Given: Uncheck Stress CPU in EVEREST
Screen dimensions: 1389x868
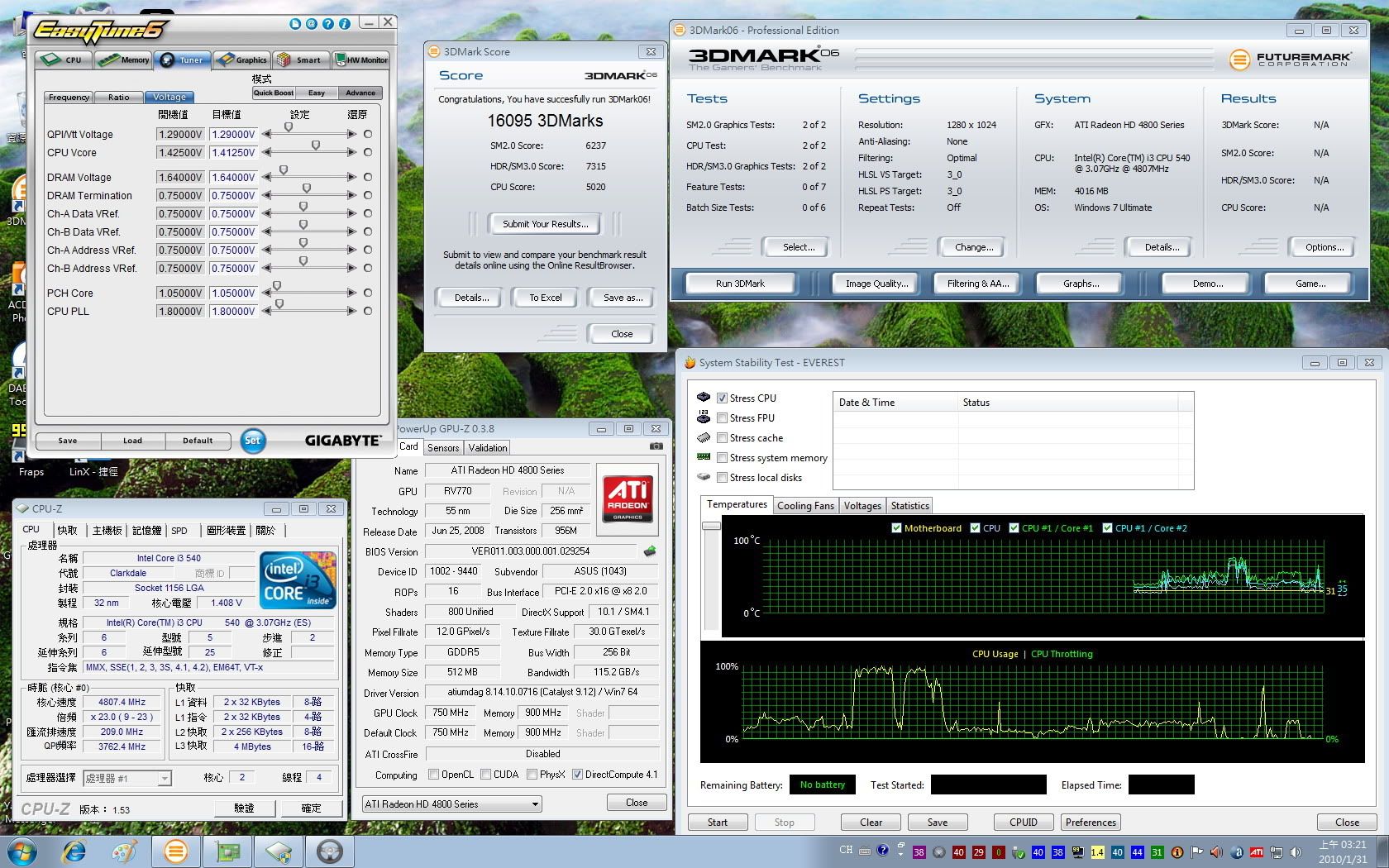Looking at the screenshot, I should [722, 398].
